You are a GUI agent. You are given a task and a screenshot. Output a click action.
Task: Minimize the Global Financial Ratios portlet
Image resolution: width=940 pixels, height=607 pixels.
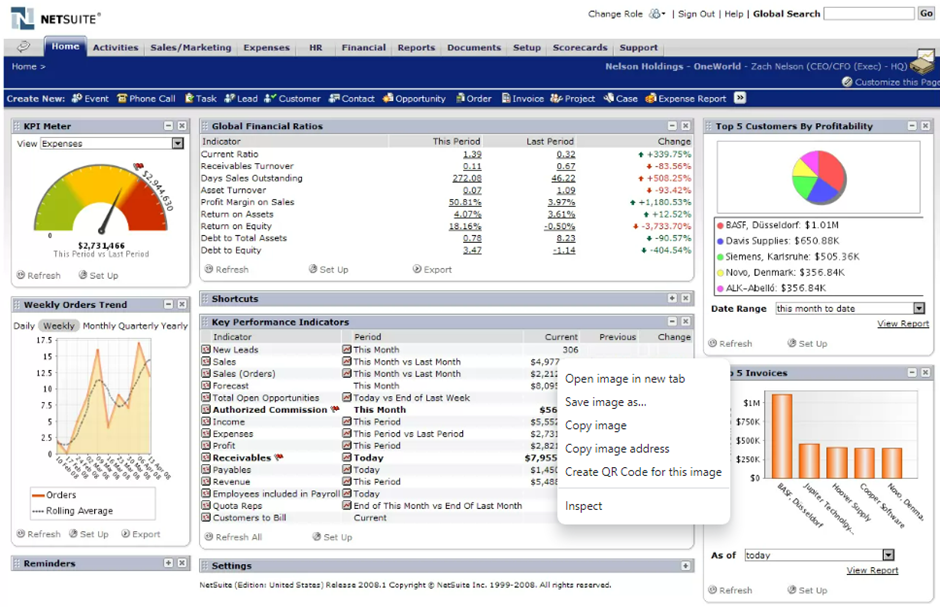tap(672, 126)
